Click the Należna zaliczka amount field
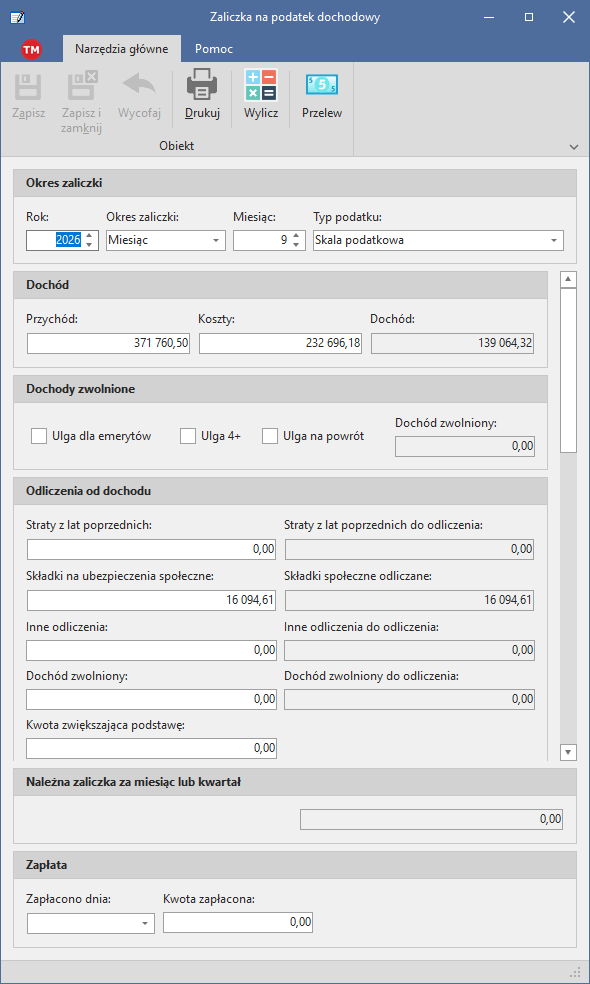590x984 pixels. pyautogui.click(x=432, y=820)
